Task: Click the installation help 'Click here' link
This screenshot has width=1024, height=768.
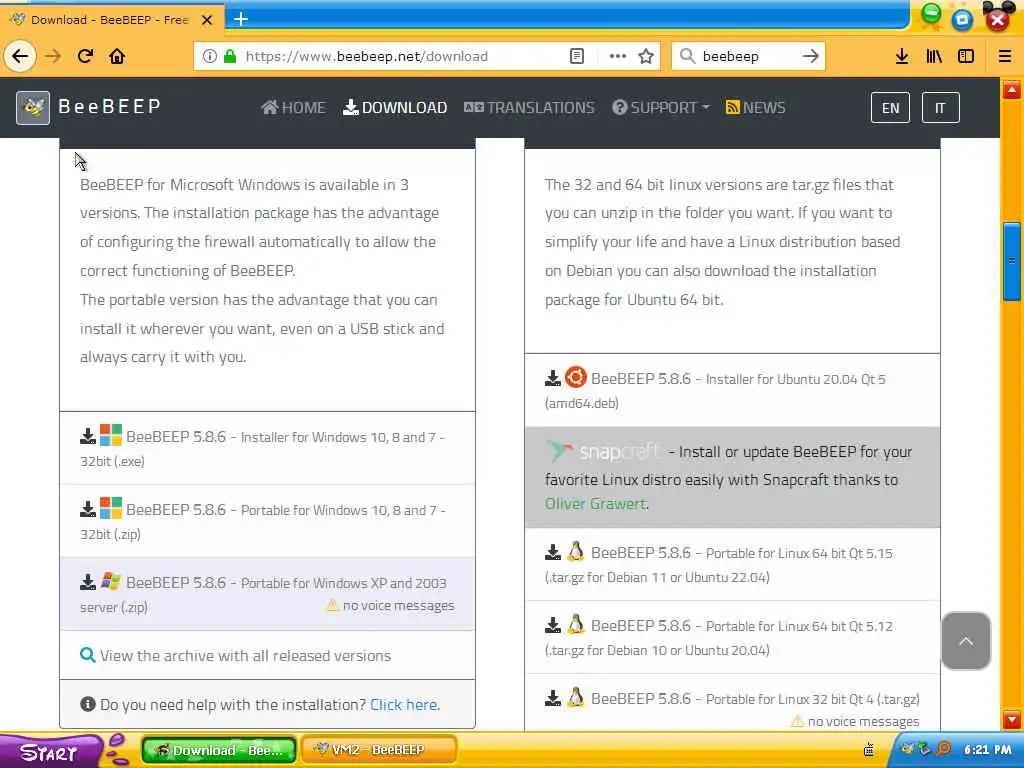Action: (405, 705)
